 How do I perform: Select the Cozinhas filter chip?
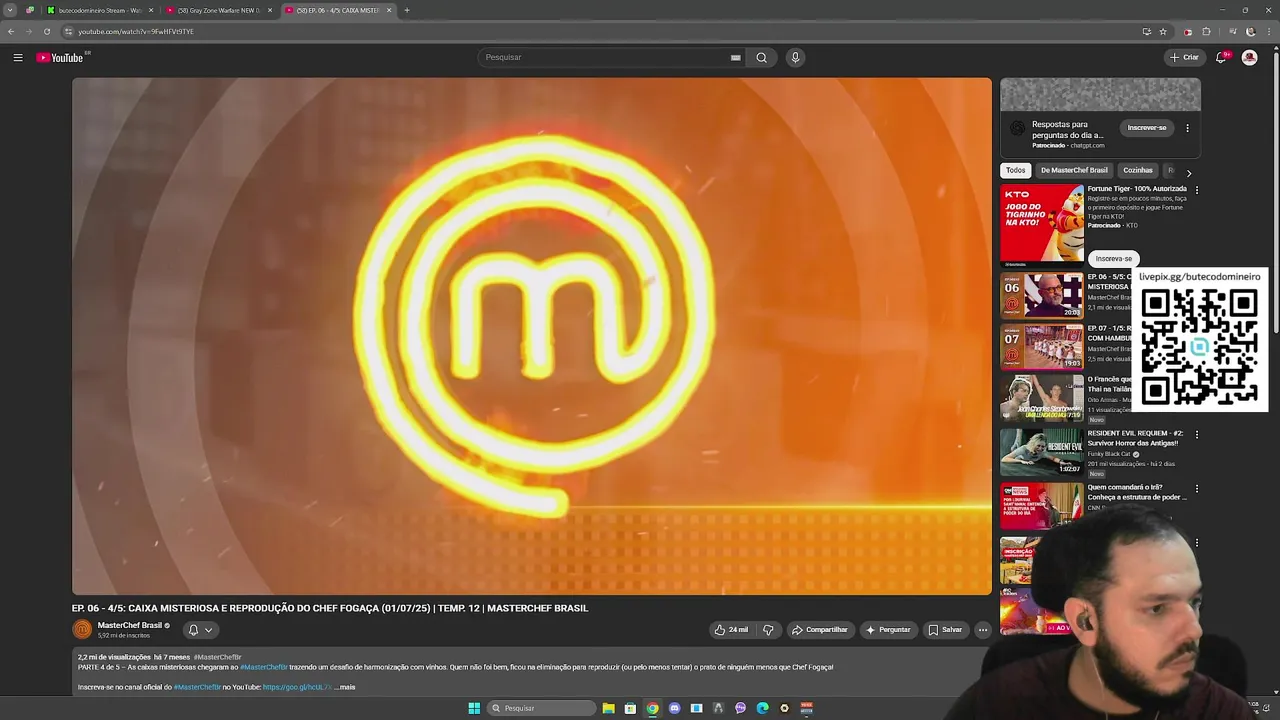(1138, 170)
